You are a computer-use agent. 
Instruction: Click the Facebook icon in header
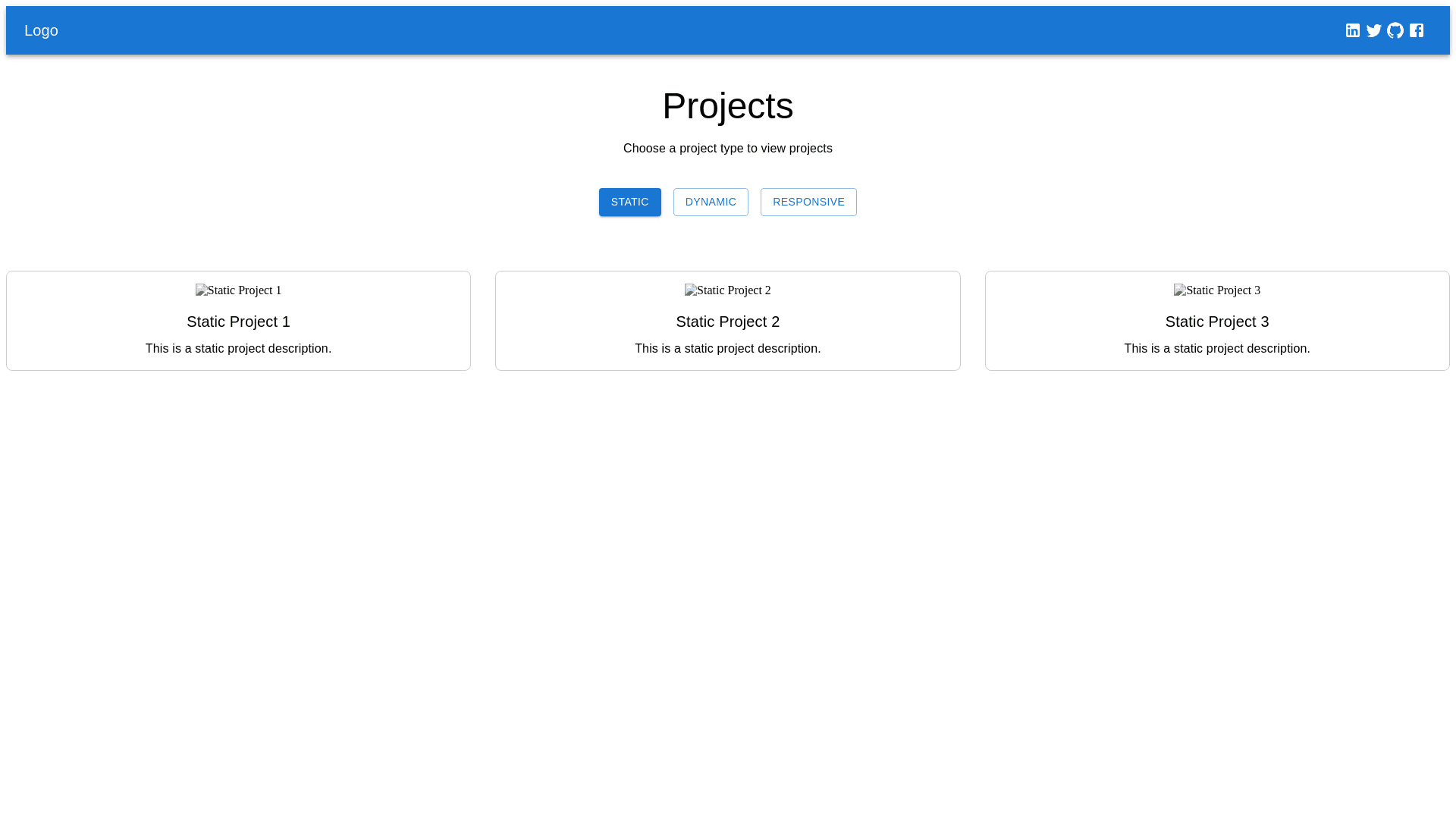click(1416, 30)
